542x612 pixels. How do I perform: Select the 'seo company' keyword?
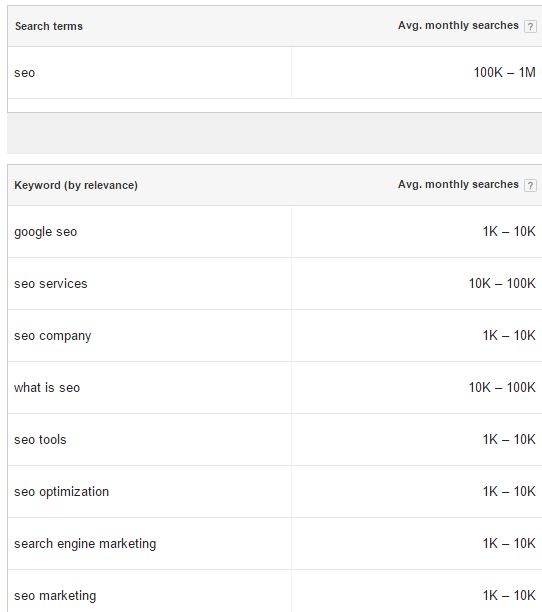pyautogui.click(x=53, y=336)
